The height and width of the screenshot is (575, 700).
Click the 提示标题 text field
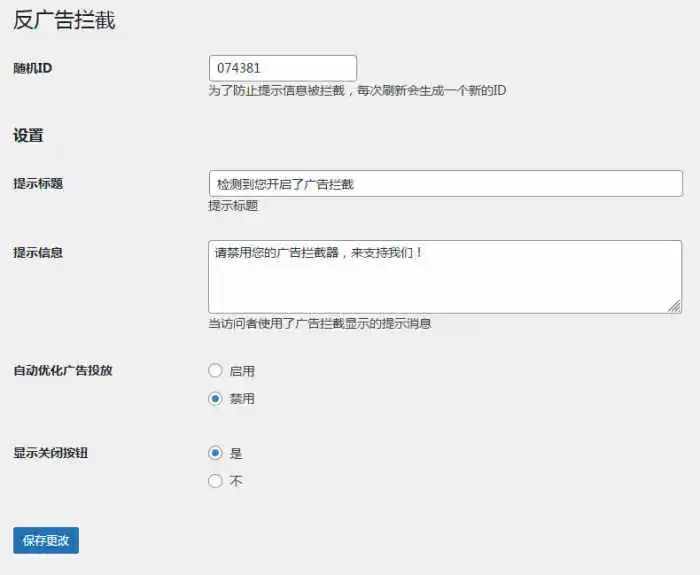coord(446,183)
